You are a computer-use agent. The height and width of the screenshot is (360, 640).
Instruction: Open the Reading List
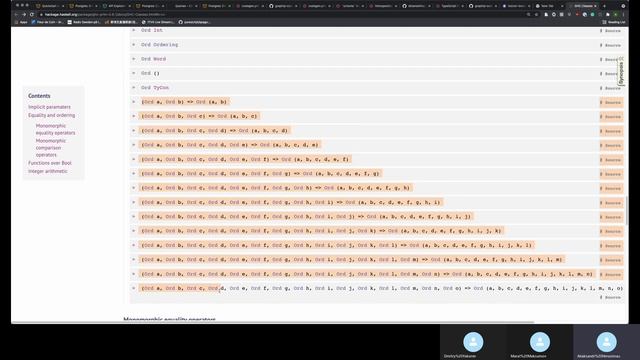(x=614, y=22)
